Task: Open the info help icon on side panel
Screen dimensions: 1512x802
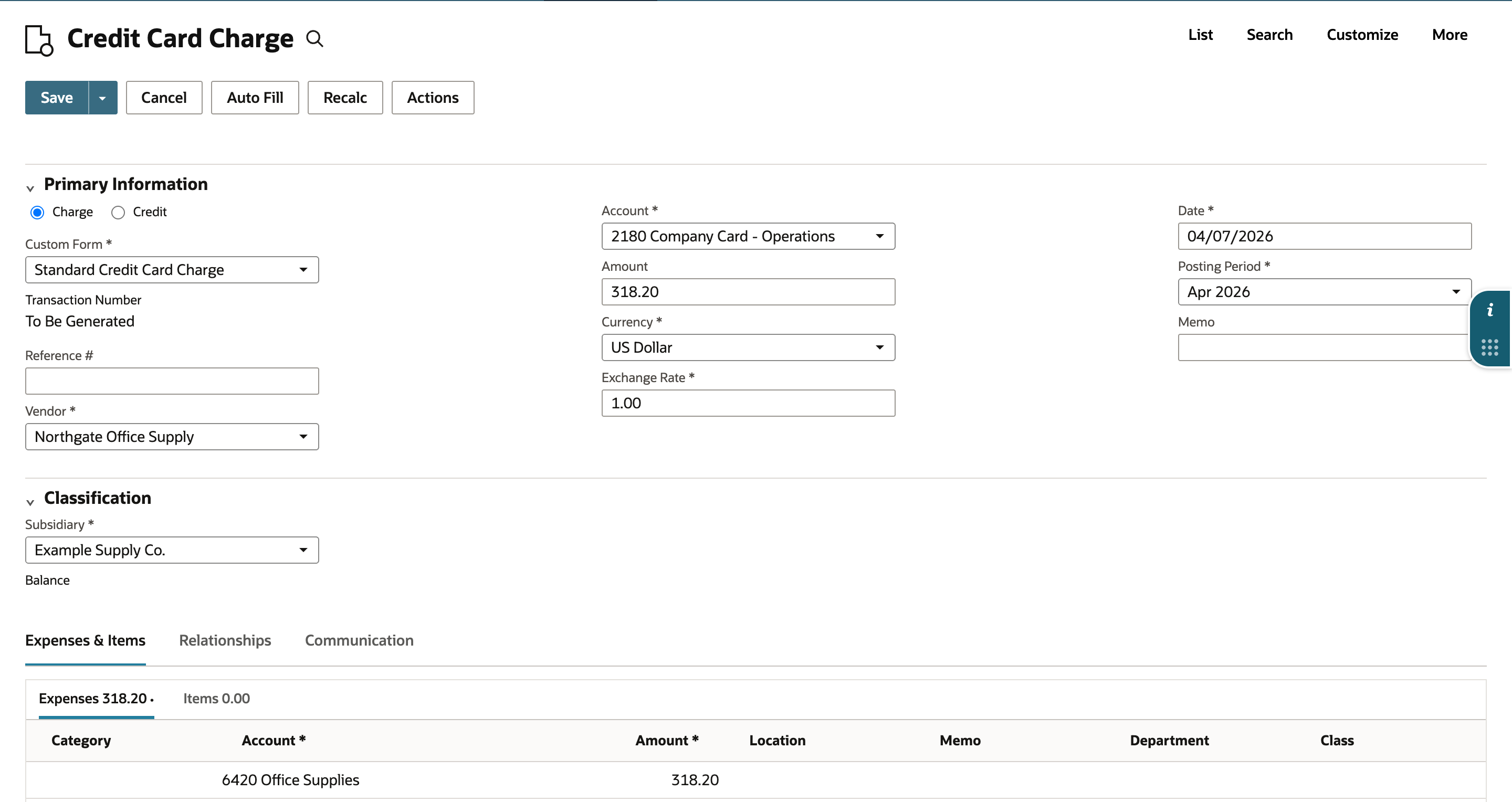Action: (1490, 310)
